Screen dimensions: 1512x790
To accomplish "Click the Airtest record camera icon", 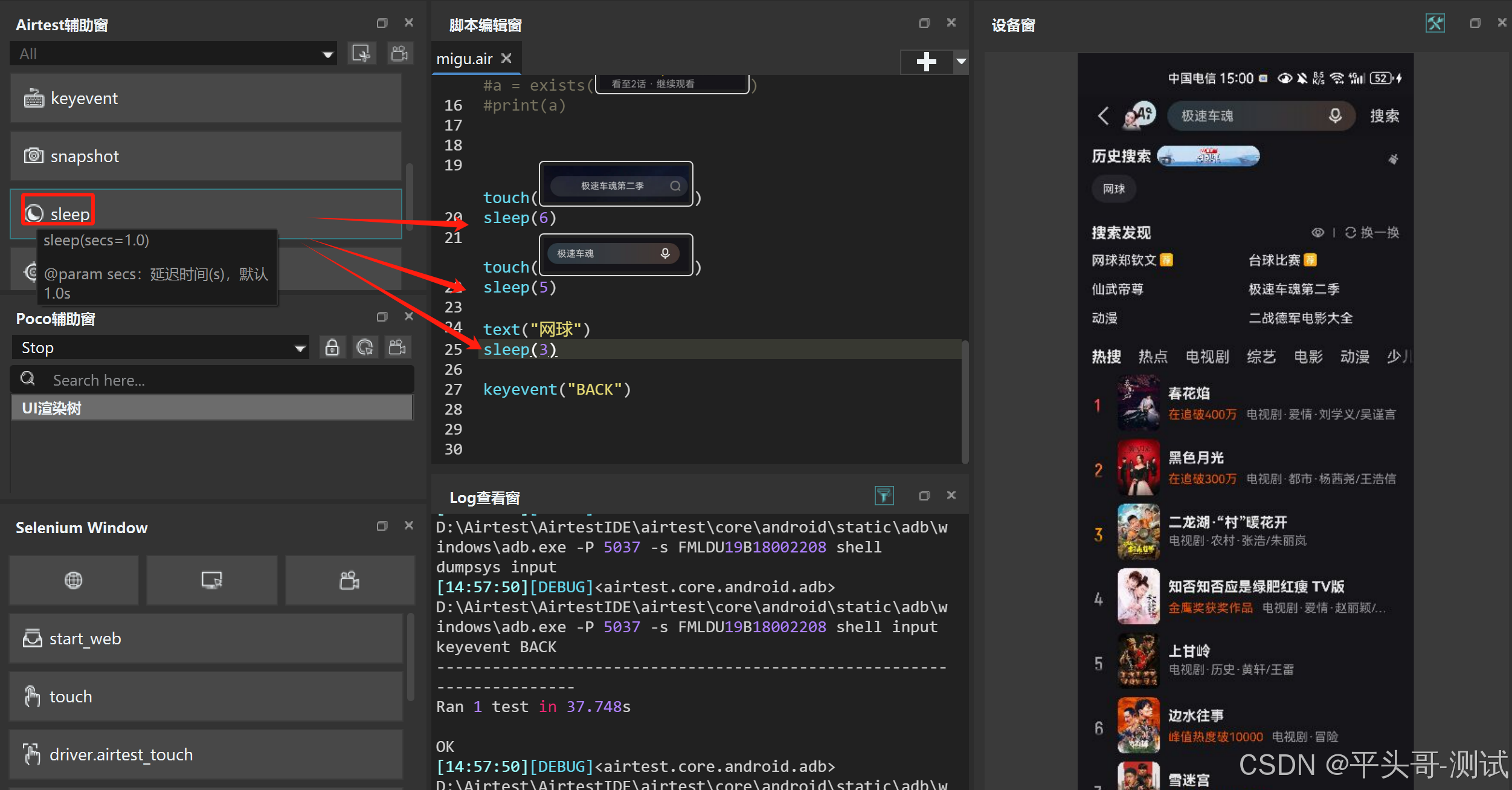I will coord(399,54).
